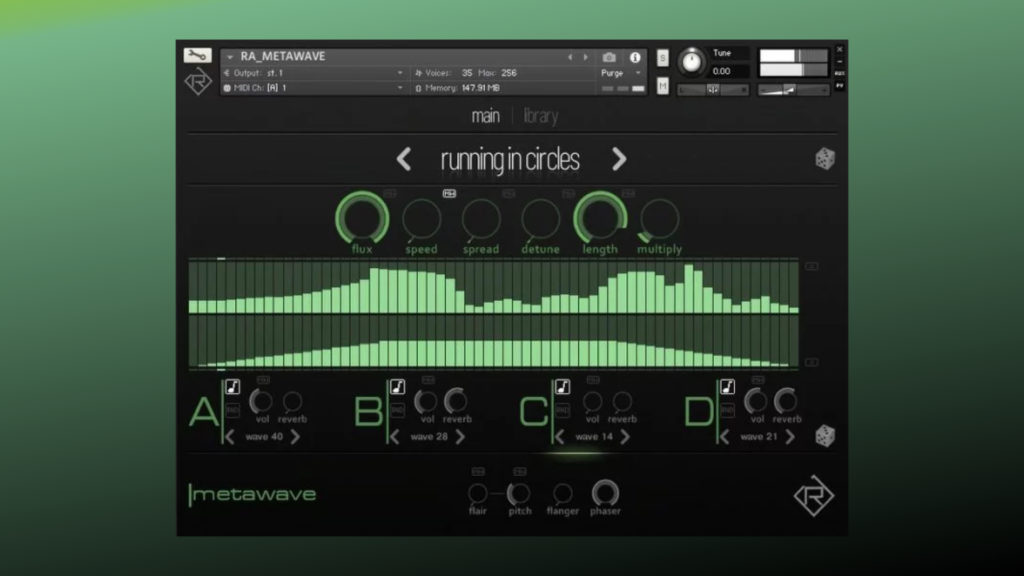The image size is (1024, 576).
Task: Switch to the library tab
Action: pyautogui.click(x=540, y=117)
